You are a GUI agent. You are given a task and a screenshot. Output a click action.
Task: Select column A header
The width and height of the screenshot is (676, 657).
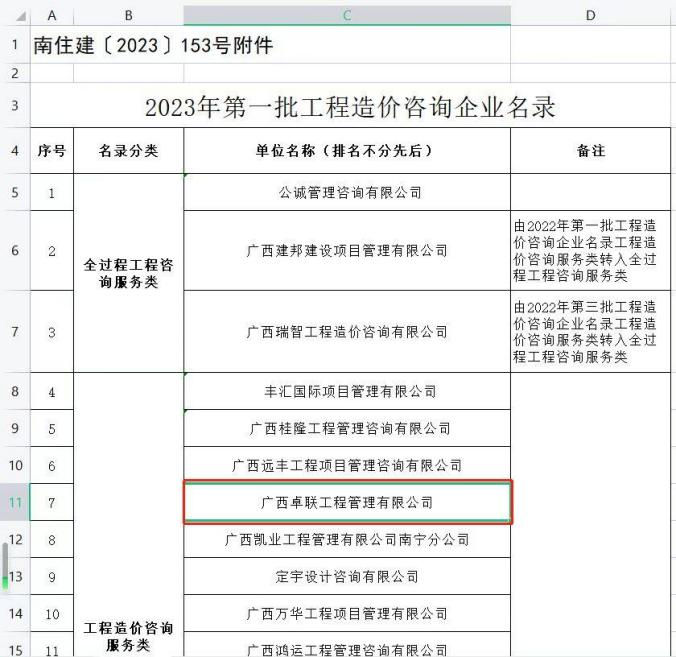click(52, 16)
